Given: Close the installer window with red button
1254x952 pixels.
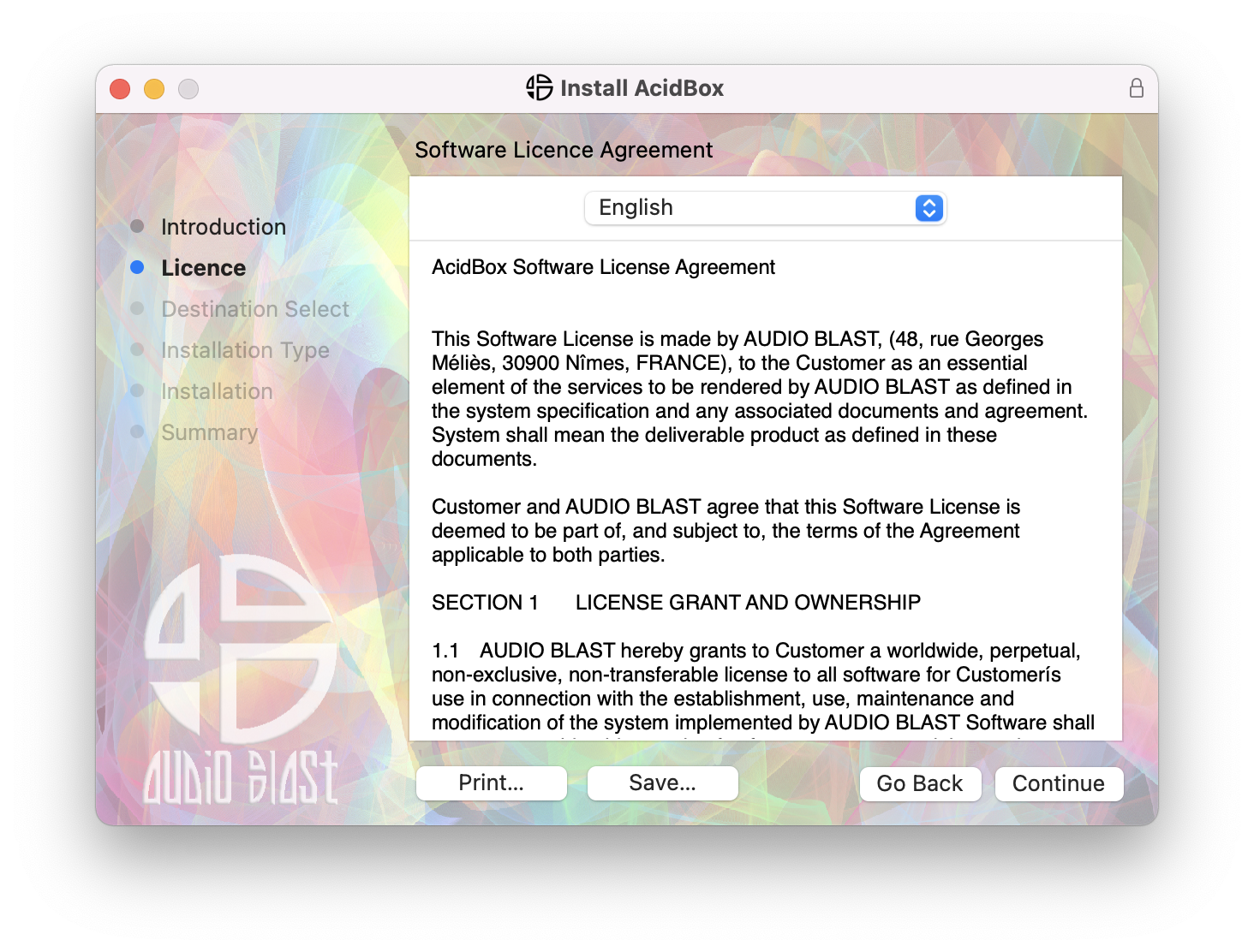Looking at the screenshot, I should (x=120, y=89).
